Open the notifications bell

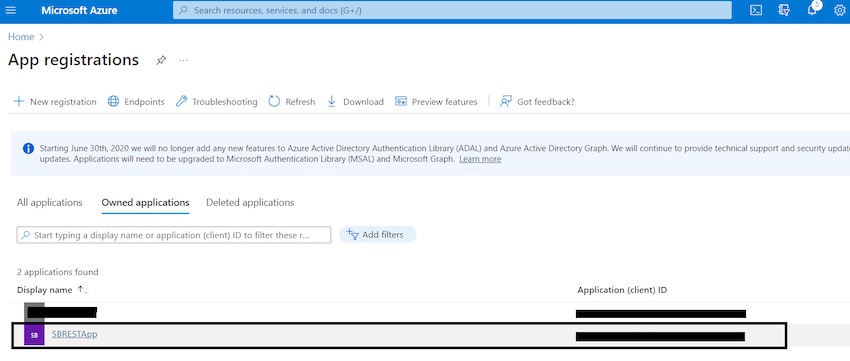point(812,10)
